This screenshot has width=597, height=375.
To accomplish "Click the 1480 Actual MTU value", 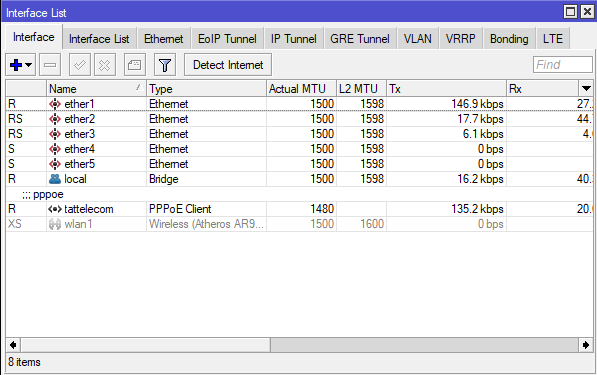I will (x=322, y=209).
